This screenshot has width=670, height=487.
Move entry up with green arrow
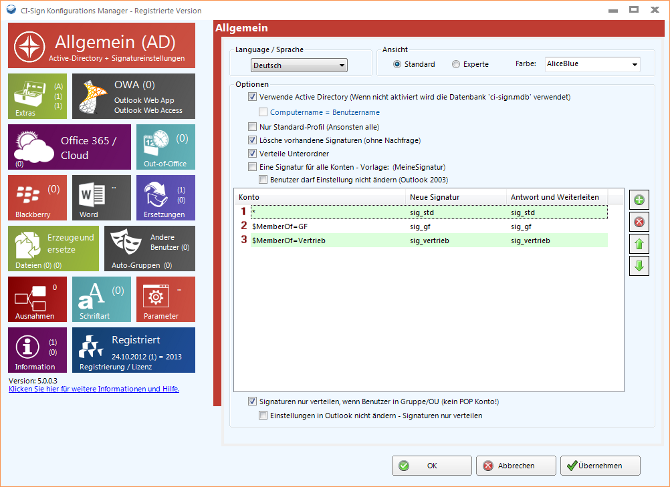(639, 244)
